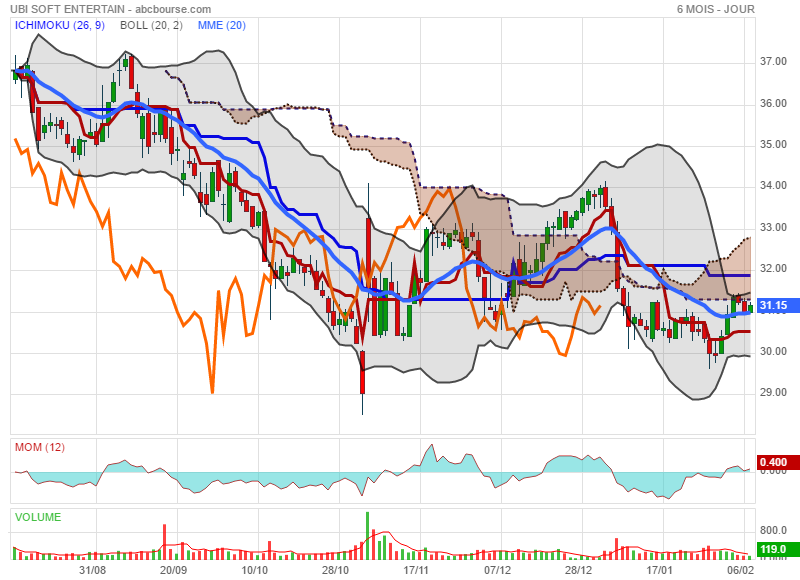Click the 37.00 price axis label

(773, 61)
